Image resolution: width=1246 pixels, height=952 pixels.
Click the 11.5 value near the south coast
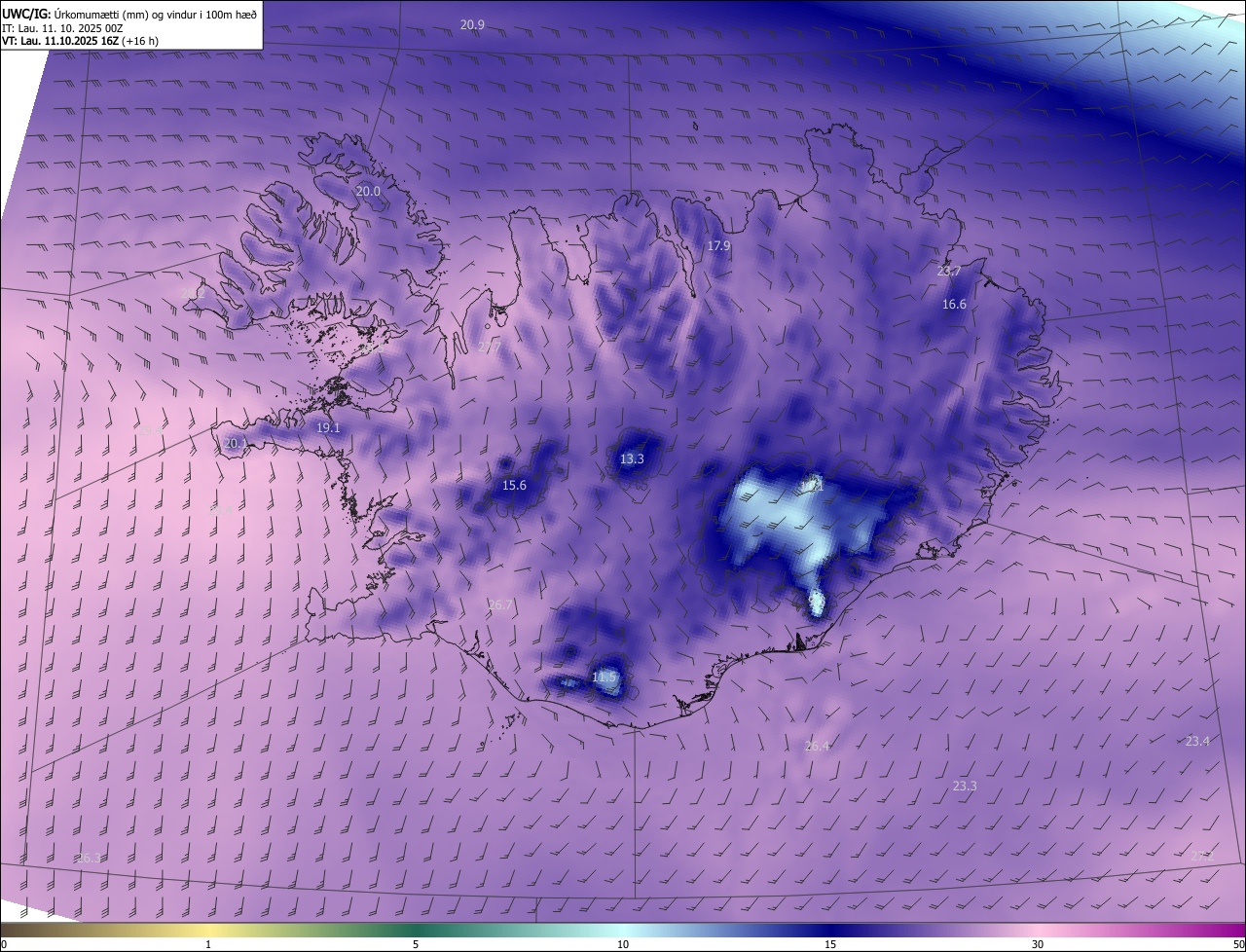click(605, 677)
